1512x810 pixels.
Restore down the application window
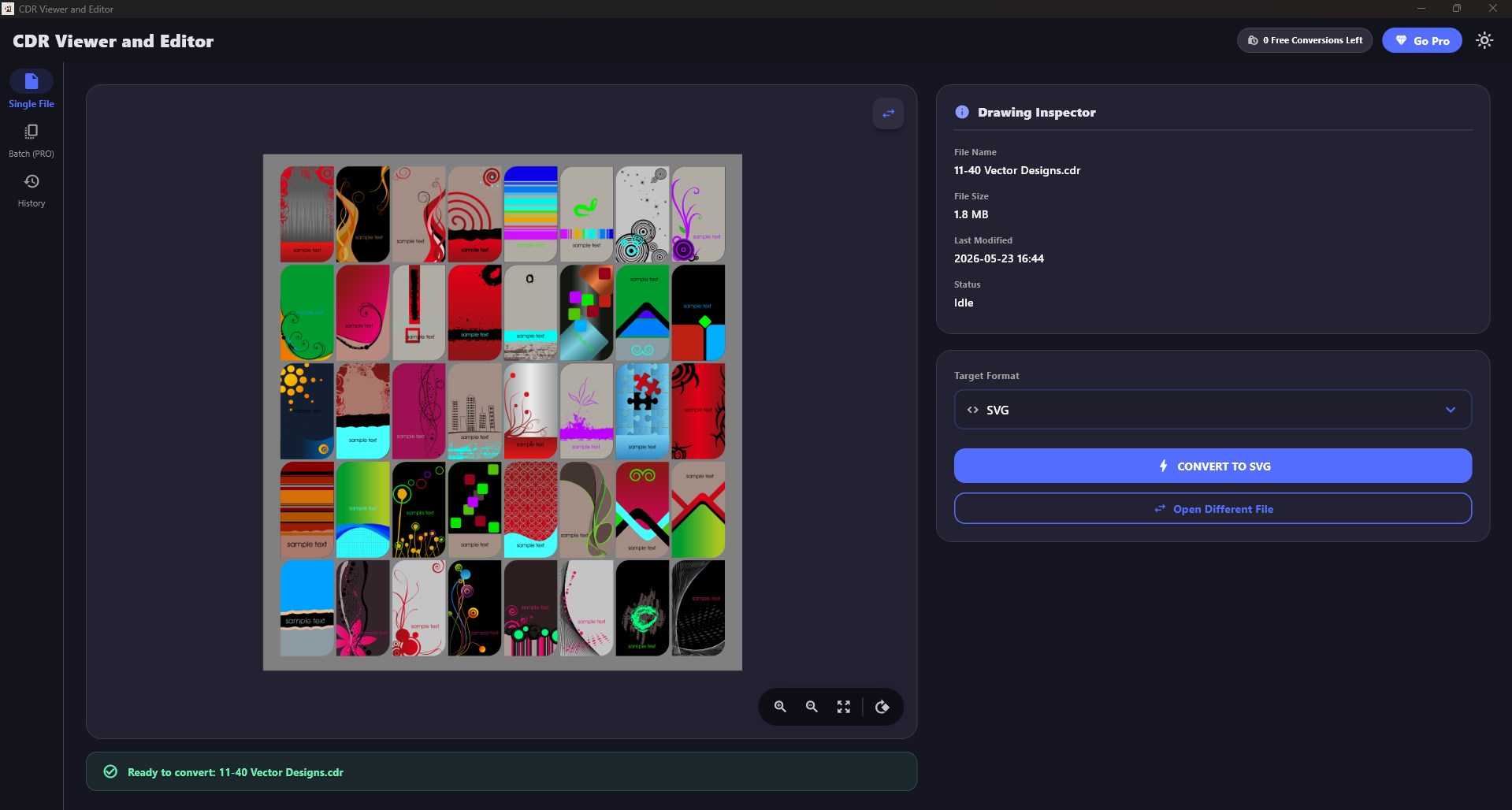(1457, 9)
